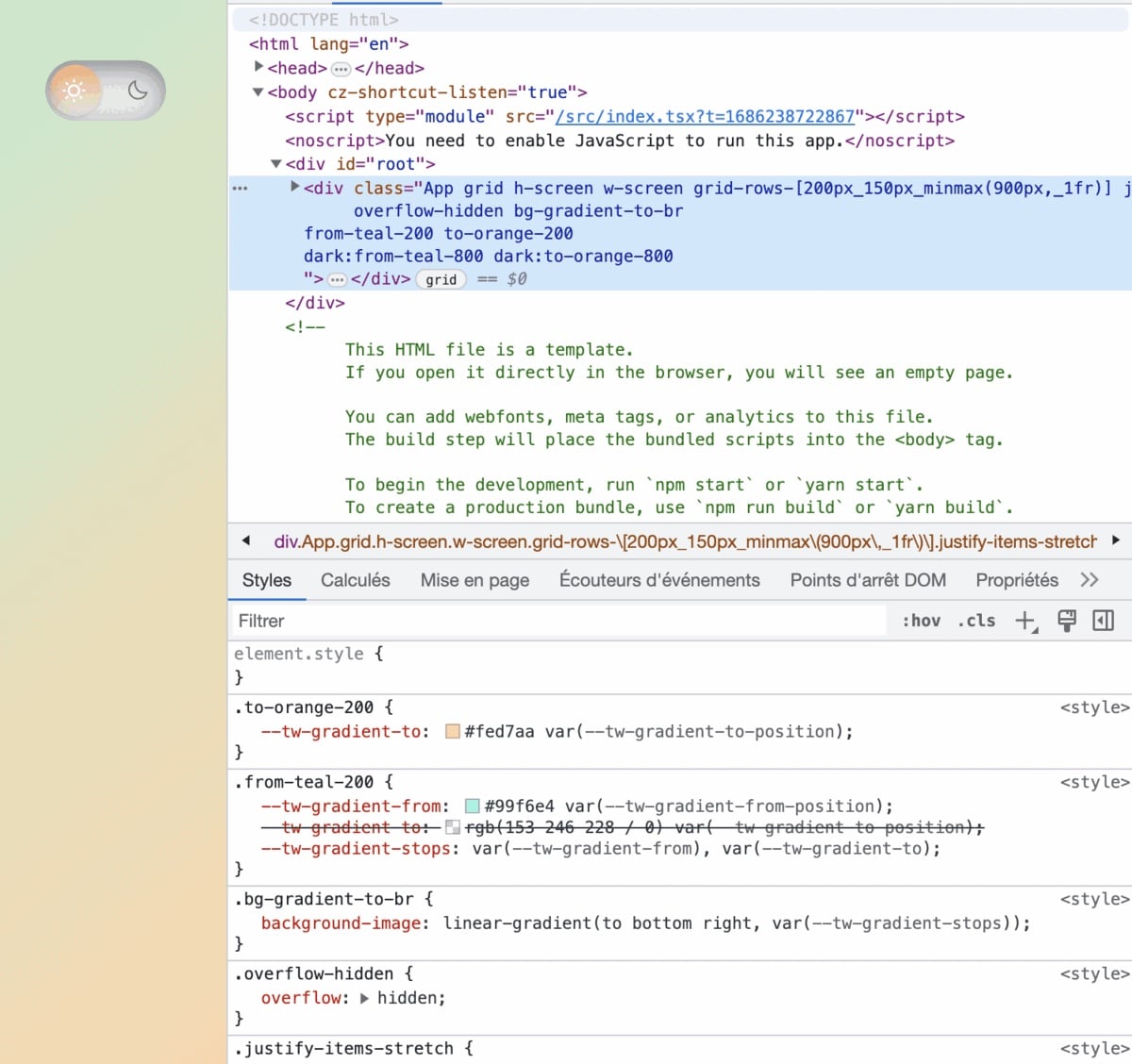Expand the overflow hidden shorthand triangle

365,998
